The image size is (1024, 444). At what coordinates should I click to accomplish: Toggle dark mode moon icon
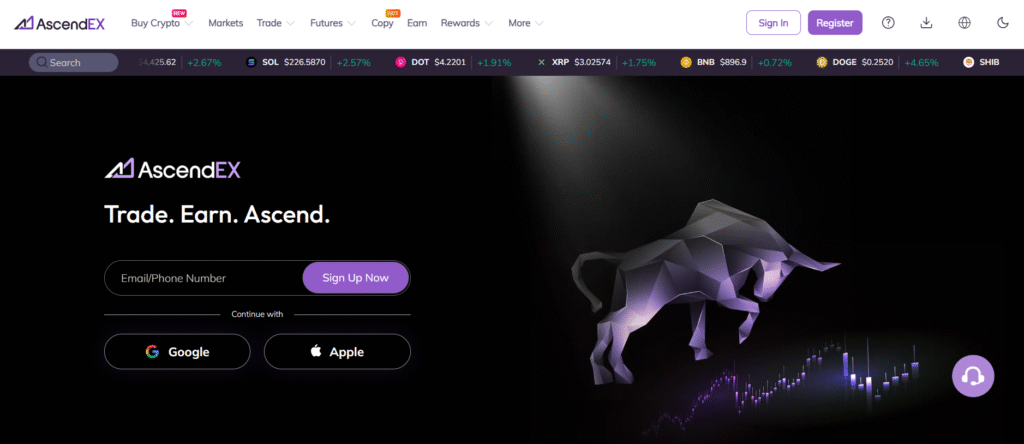[1003, 23]
